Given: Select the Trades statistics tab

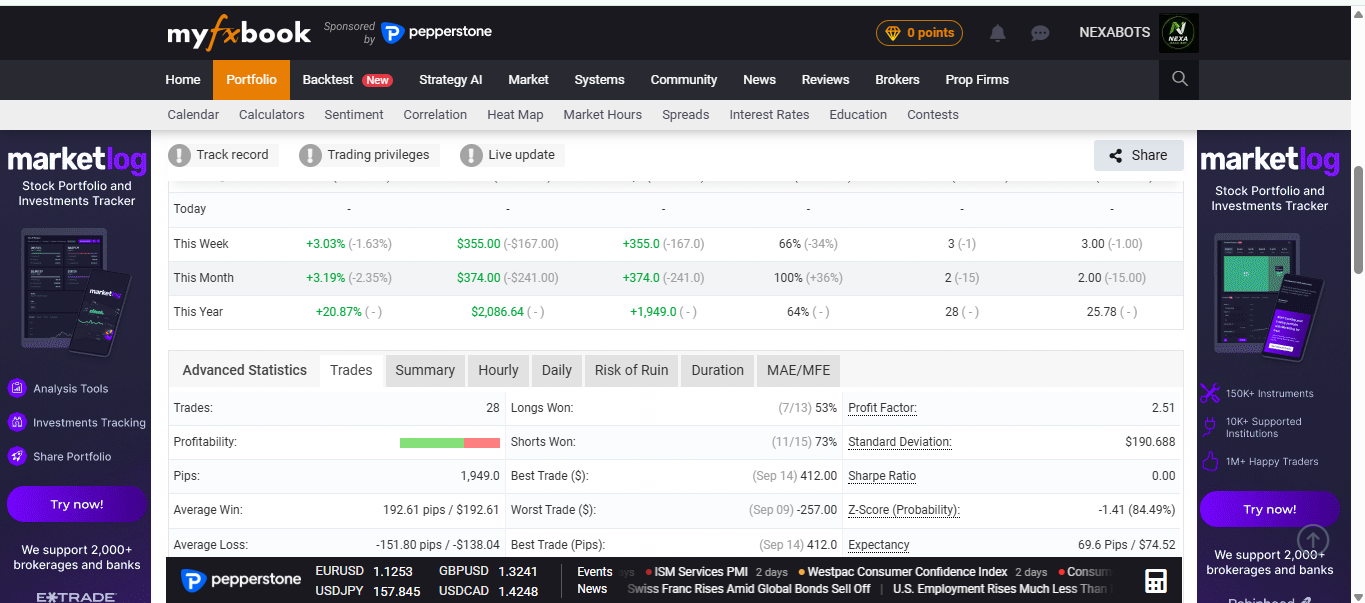Looking at the screenshot, I should click(x=351, y=370).
